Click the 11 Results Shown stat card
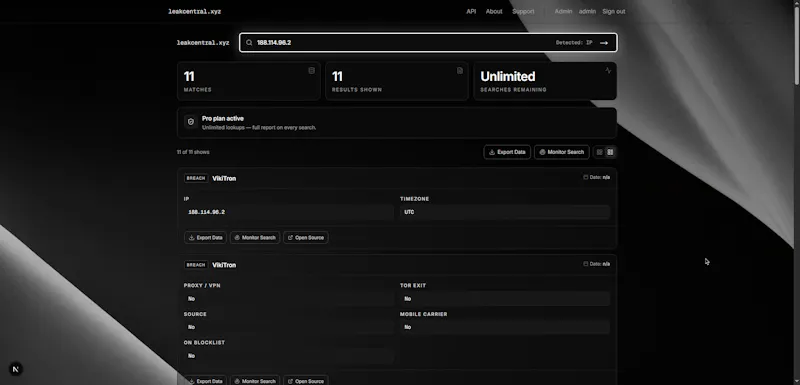Screen dimensions: 800x385 (397, 81)
